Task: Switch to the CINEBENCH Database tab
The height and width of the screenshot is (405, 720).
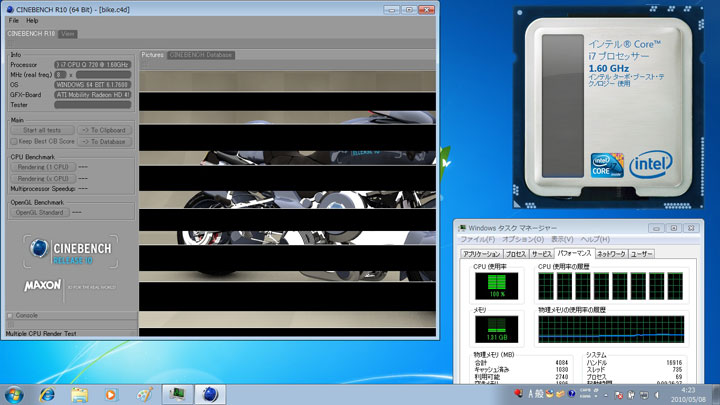Action: (201, 55)
